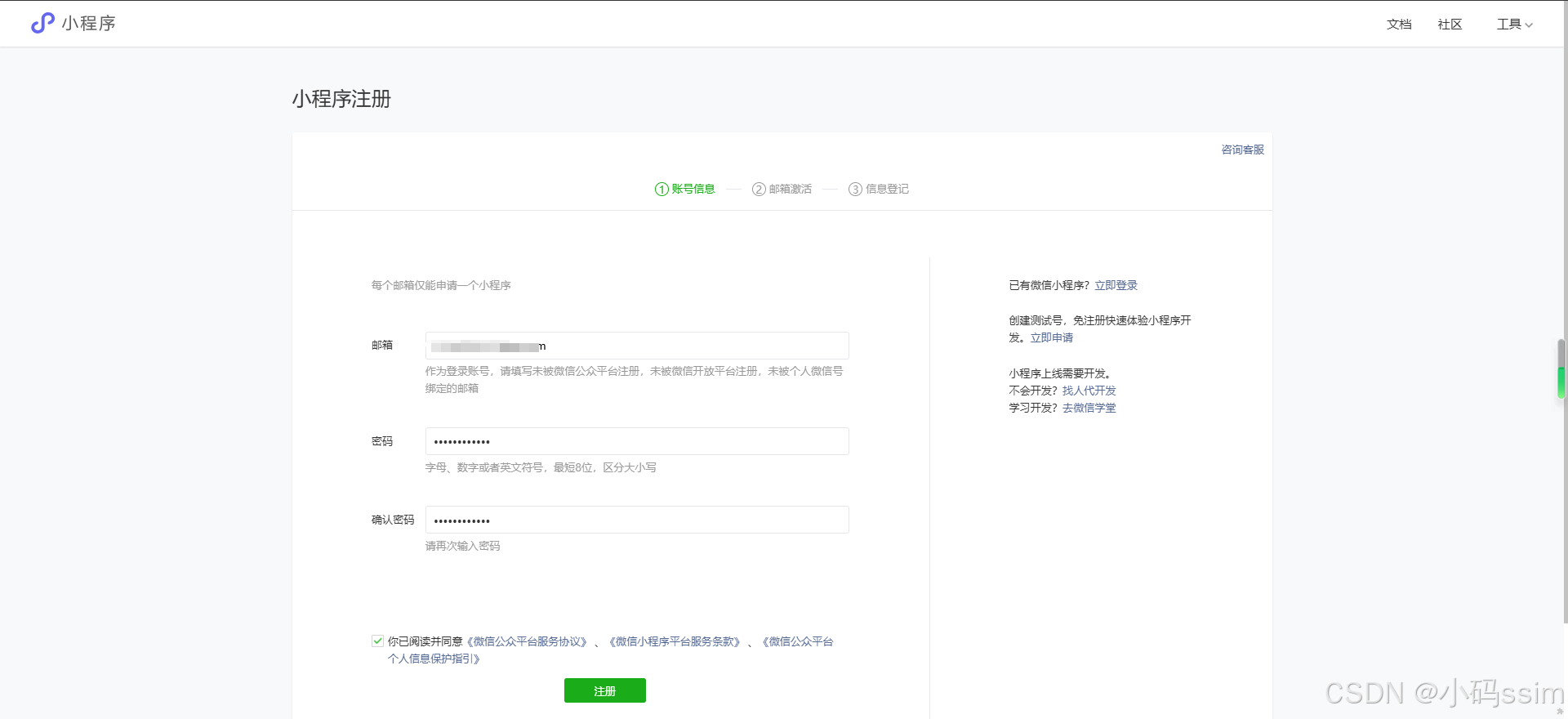1568x719 pixels.
Task: Click the 立即登录 link
Action: tap(1116, 285)
